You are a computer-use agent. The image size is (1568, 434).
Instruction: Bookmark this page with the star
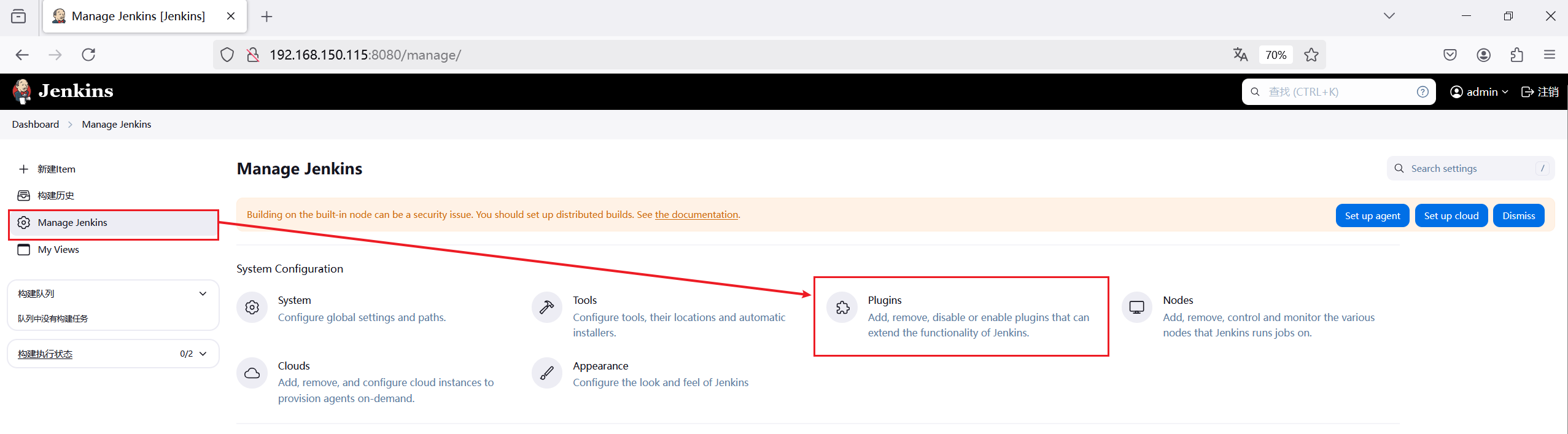click(1311, 55)
